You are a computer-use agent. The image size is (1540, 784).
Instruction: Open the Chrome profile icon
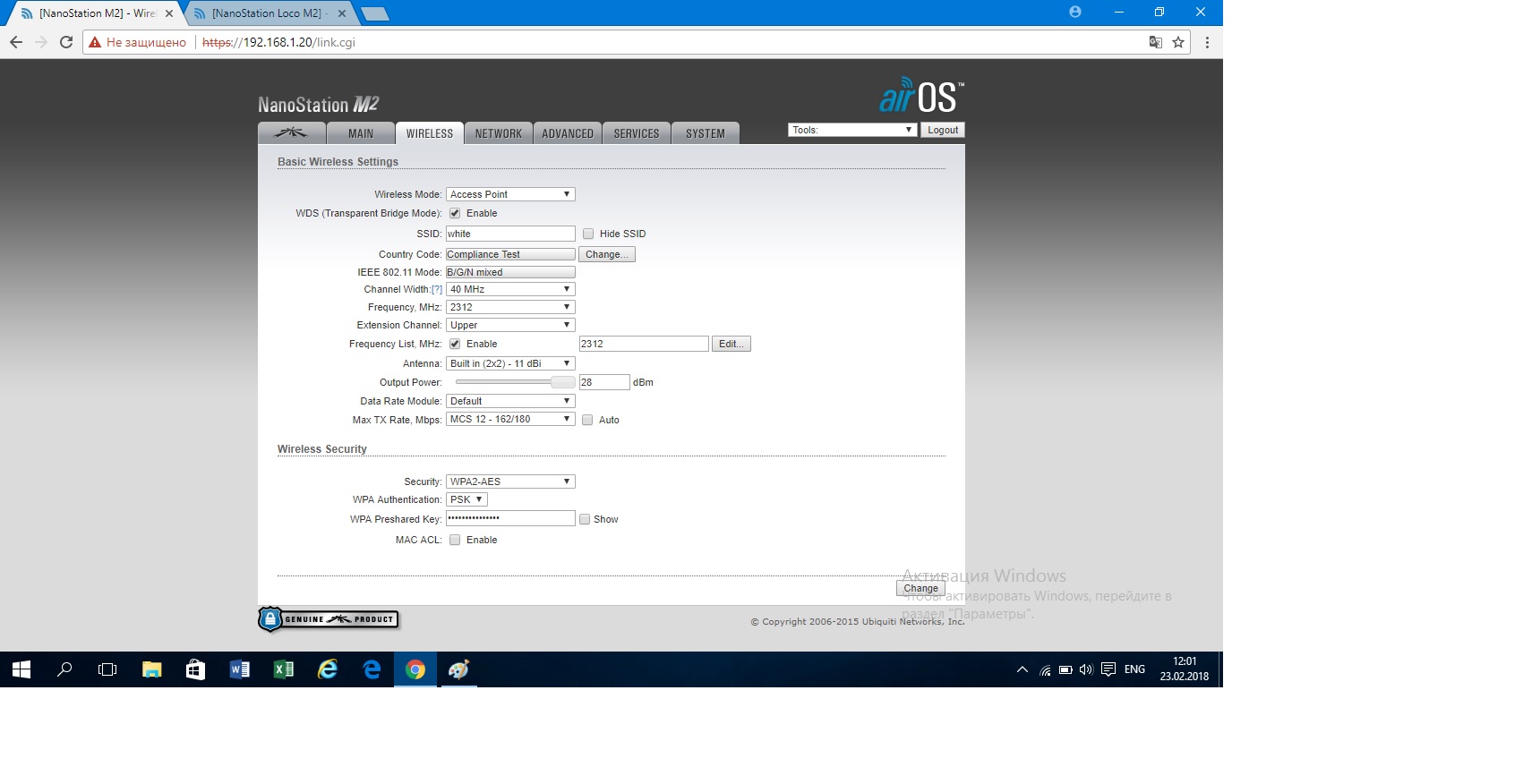1075,12
